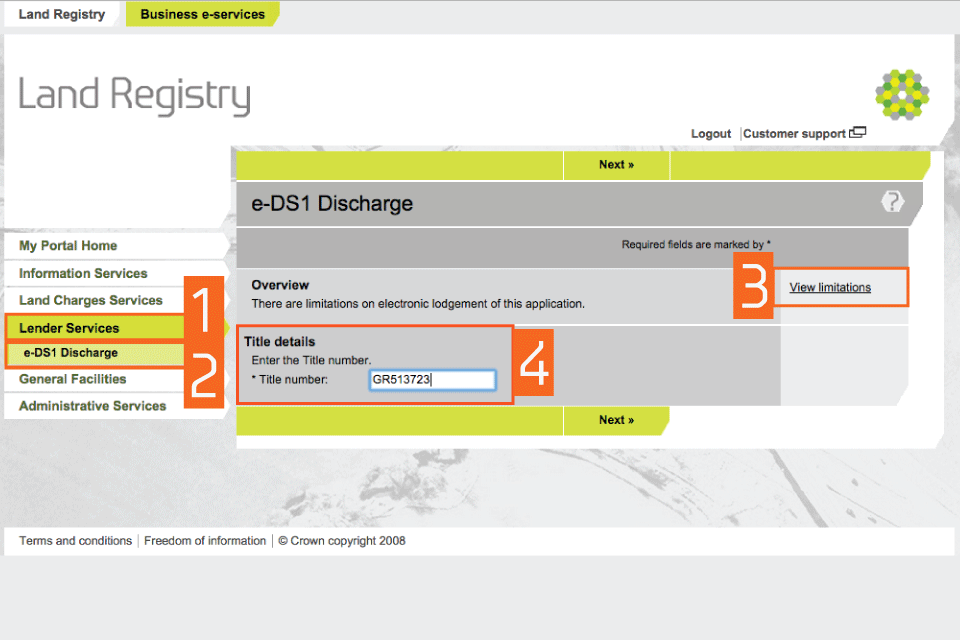Open Terms and conditions footer link
960x640 pixels.
76,541
